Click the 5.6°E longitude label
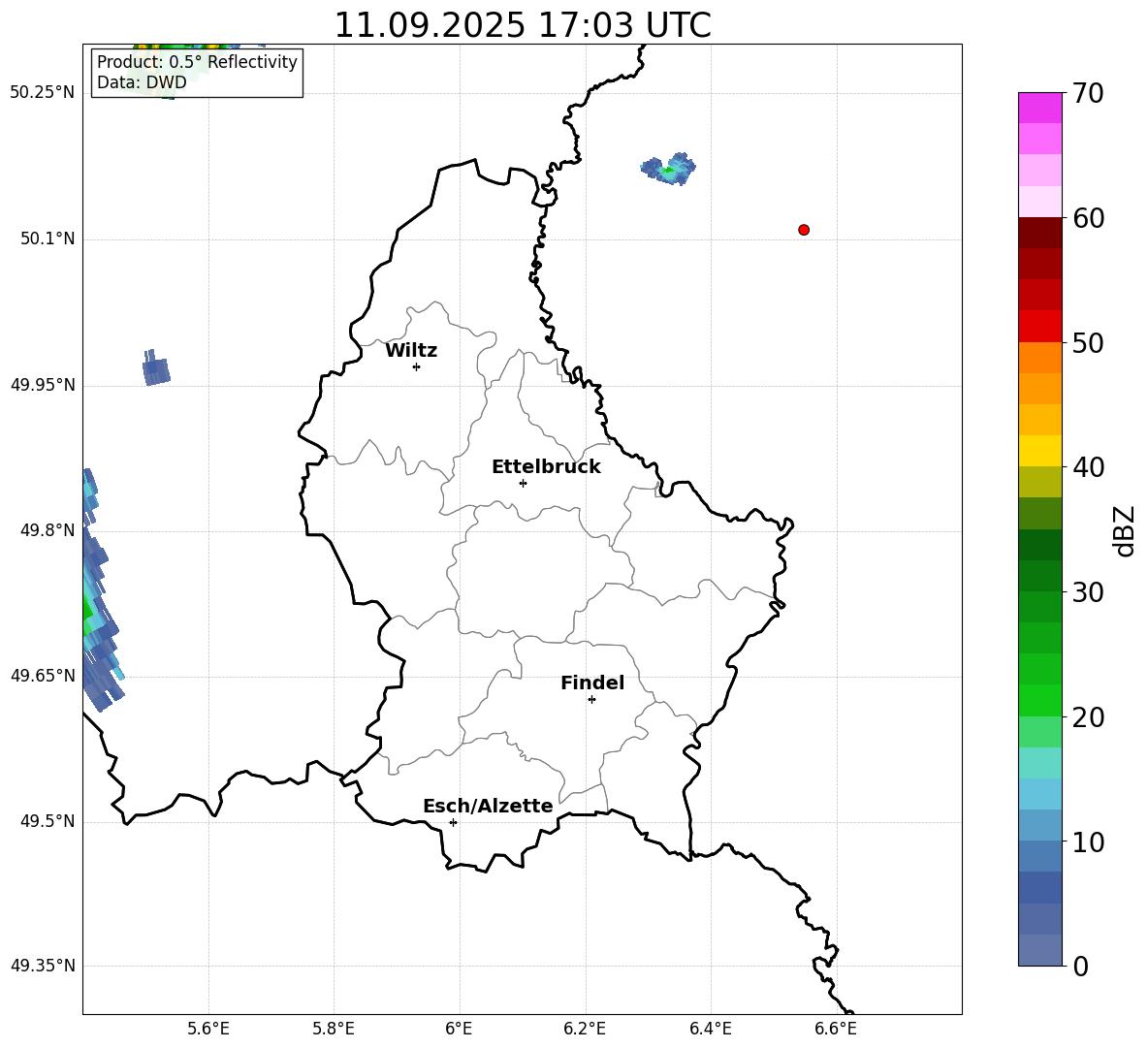Image resolution: width=1148 pixels, height=1048 pixels. [x=208, y=1029]
